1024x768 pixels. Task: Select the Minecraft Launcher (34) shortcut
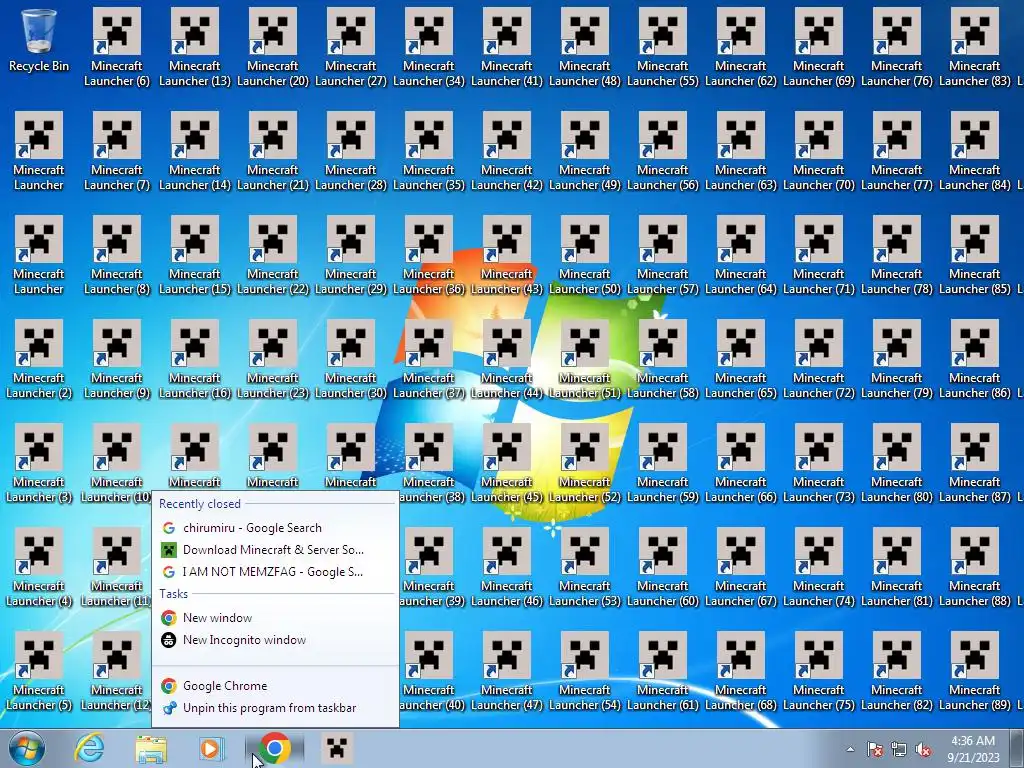(x=429, y=47)
